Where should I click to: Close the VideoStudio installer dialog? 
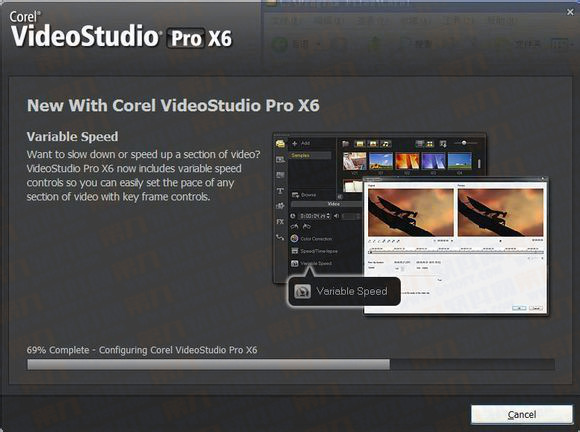570,12
